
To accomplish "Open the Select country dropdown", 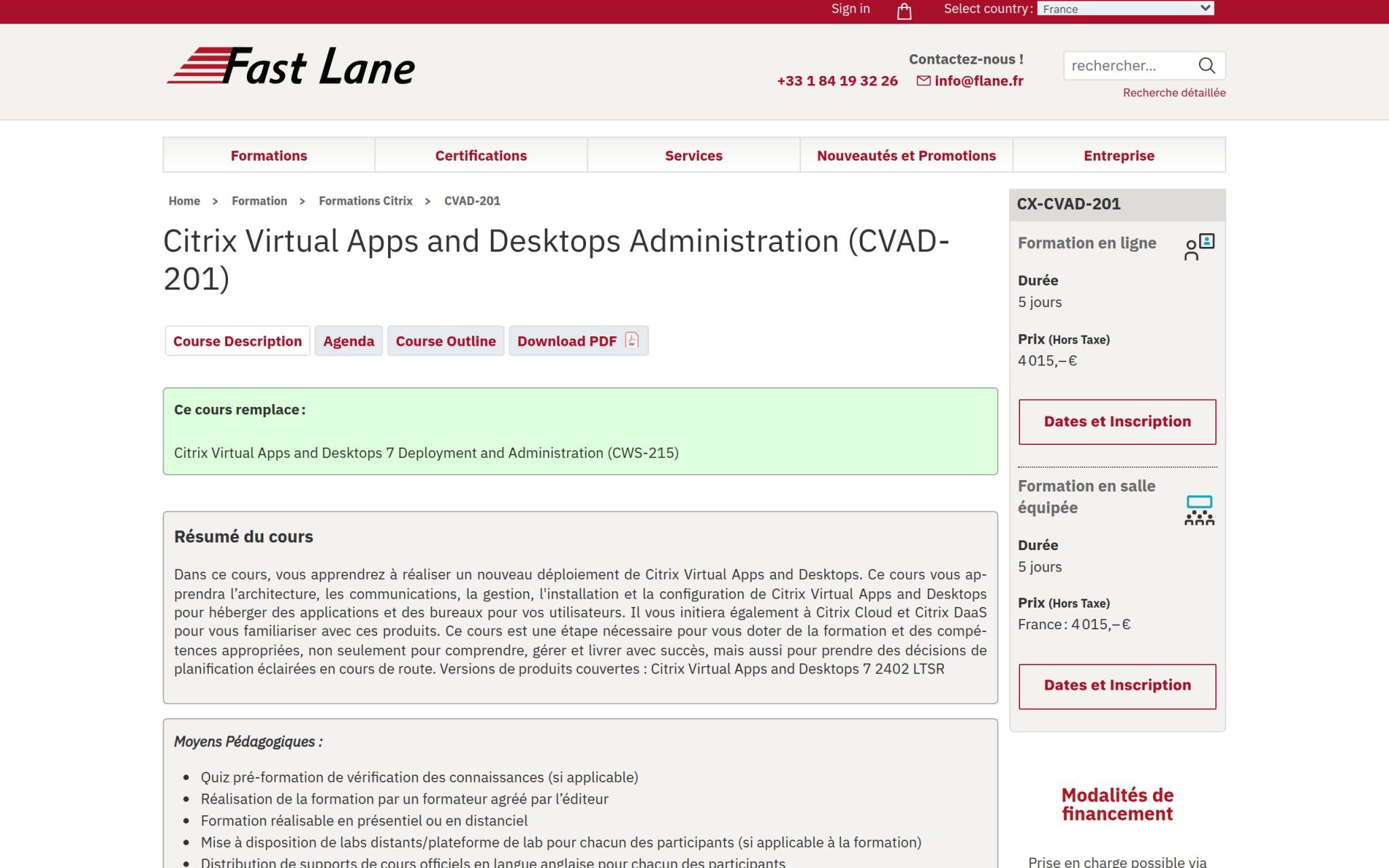I will [x=1125, y=9].
